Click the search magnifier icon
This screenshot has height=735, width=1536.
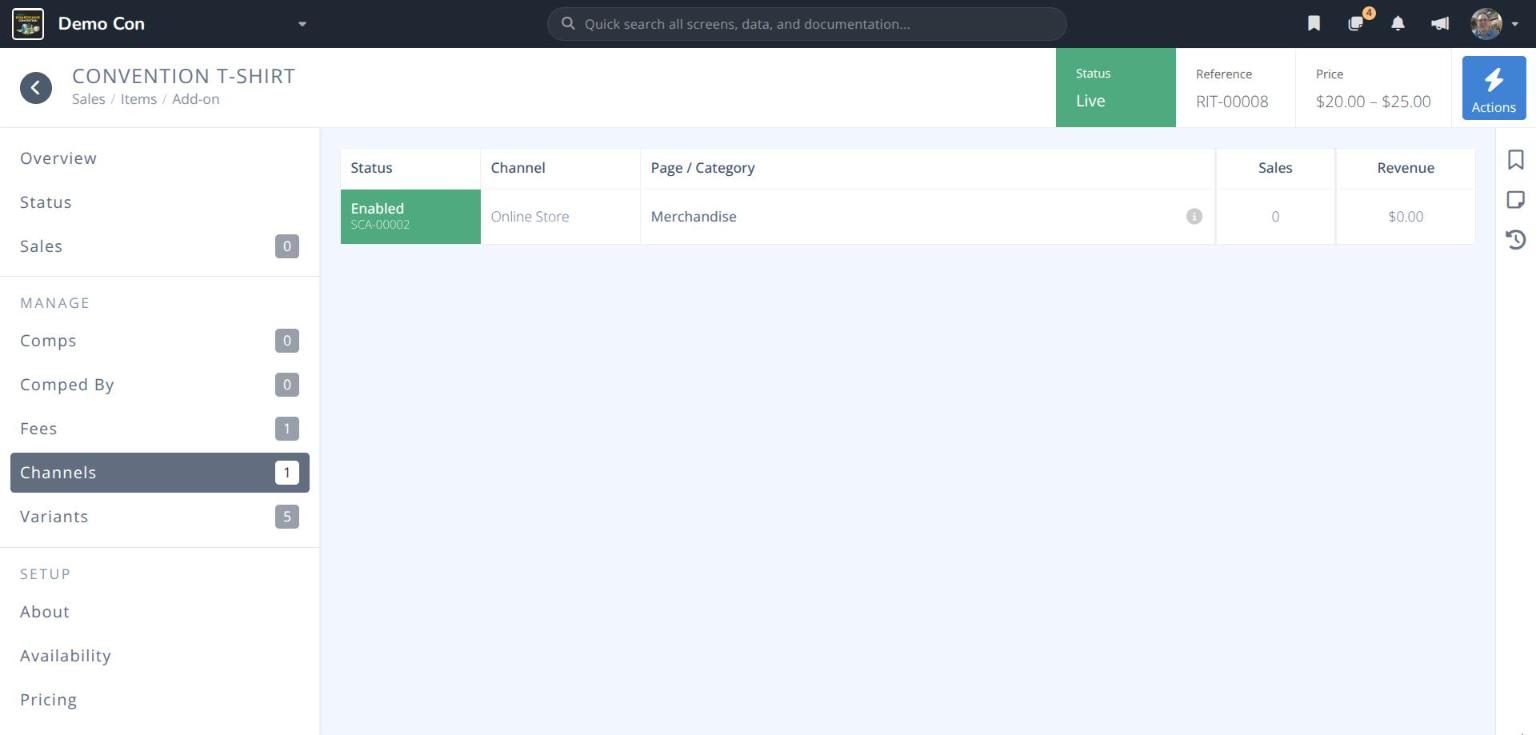(x=568, y=24)
